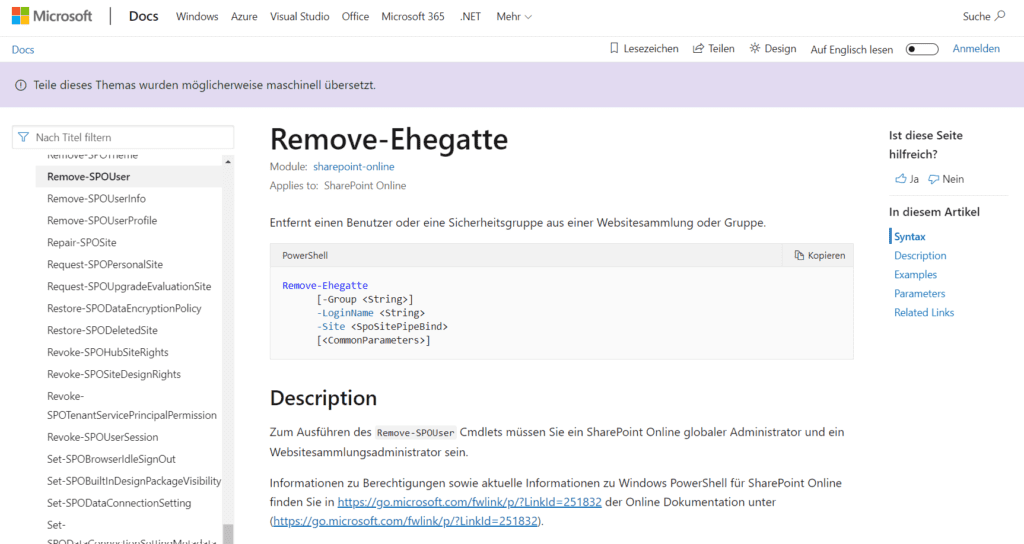Open the Windows menu item
The image size is (1024, 544).
(197, 16)
